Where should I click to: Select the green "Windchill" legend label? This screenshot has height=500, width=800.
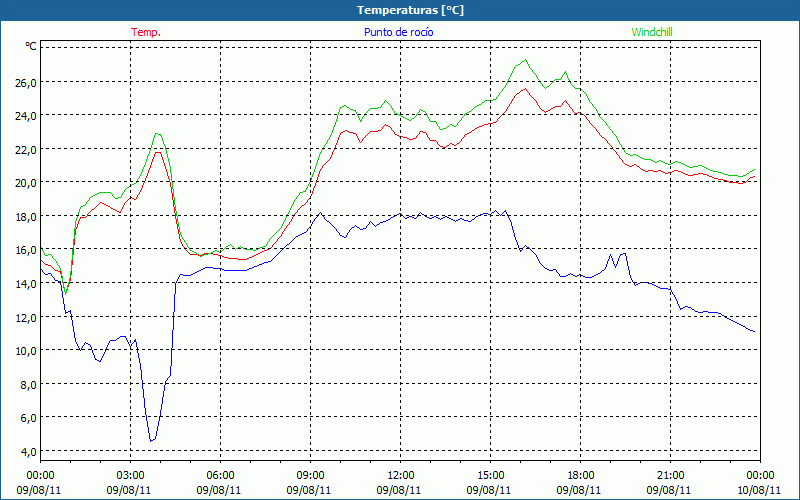[x=652, y=32]
